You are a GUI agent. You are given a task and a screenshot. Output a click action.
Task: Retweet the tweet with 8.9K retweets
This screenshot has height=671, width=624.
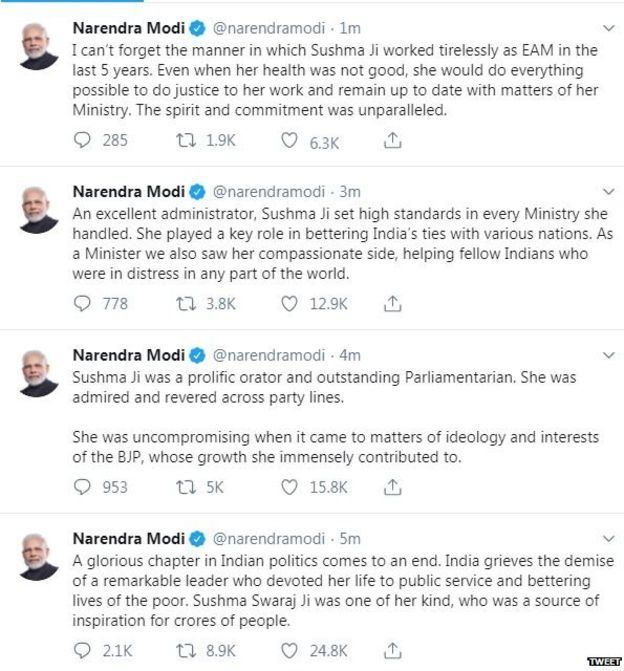pos(184,650)
